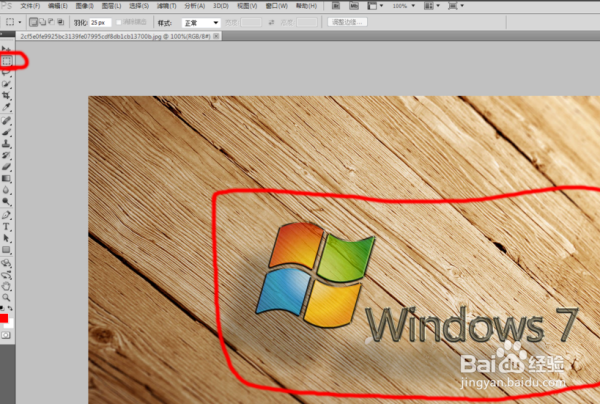The height and width of the screenshot is (404, 600).
Task: Click the selection height input field
Action: coord(307,23)
